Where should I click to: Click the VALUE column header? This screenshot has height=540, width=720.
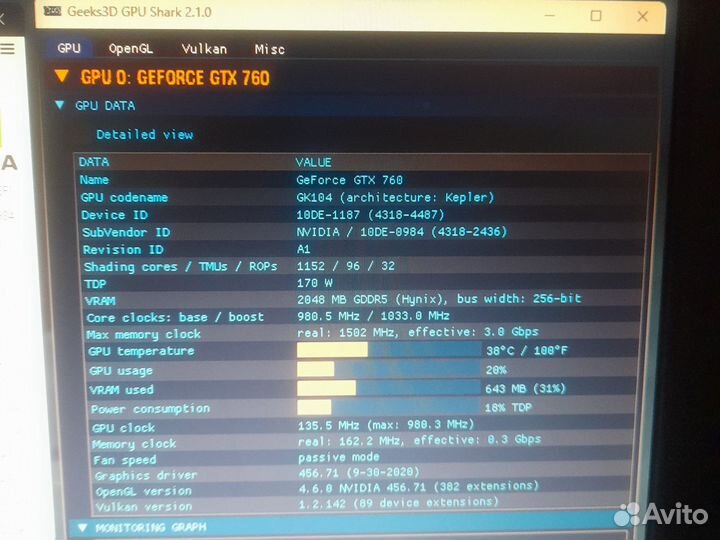pos(314,162)
